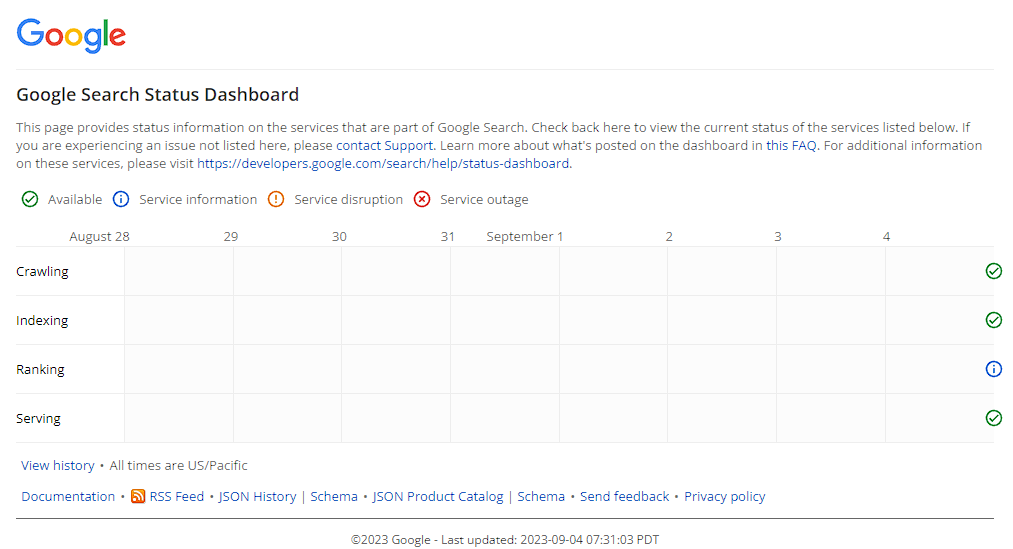Click the blue Service information legend icon
This screenshot has width=1013, height=549.
coord(121,199)
